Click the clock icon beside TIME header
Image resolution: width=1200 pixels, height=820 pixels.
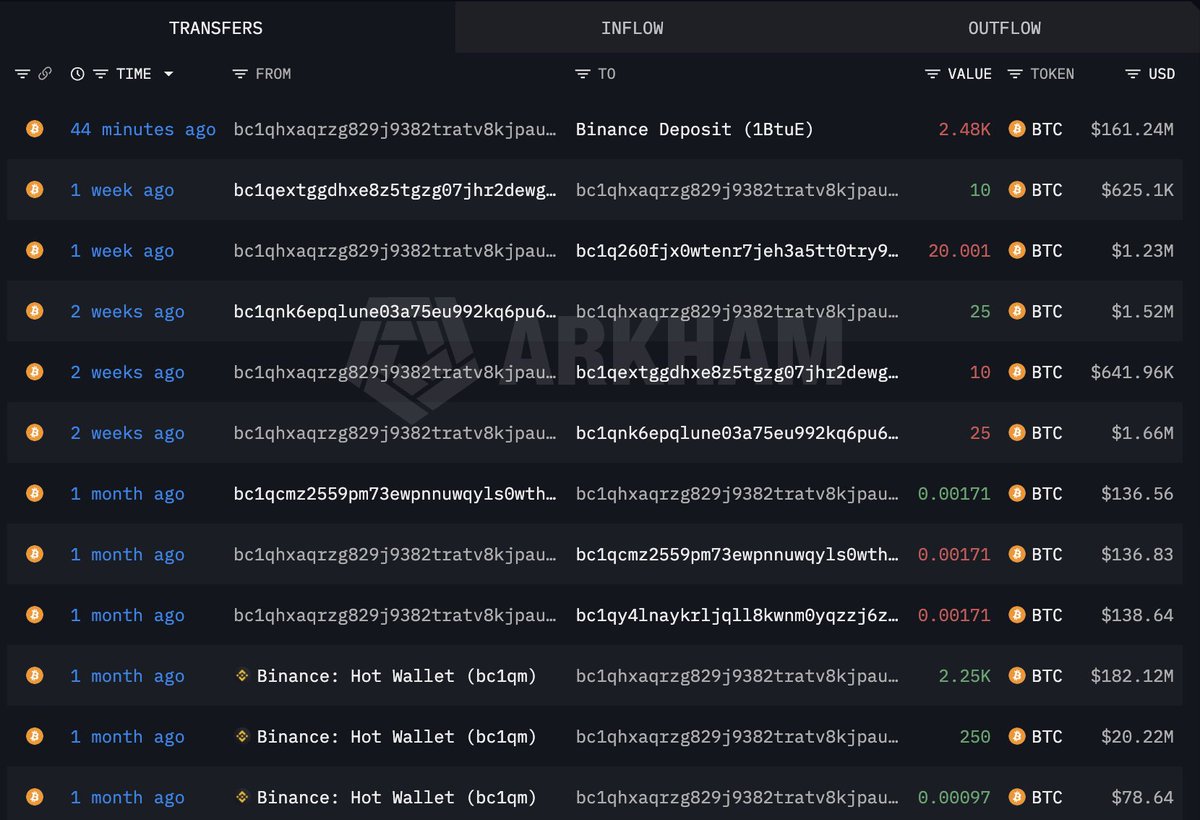pyautogui.click(x=78, y=74)
